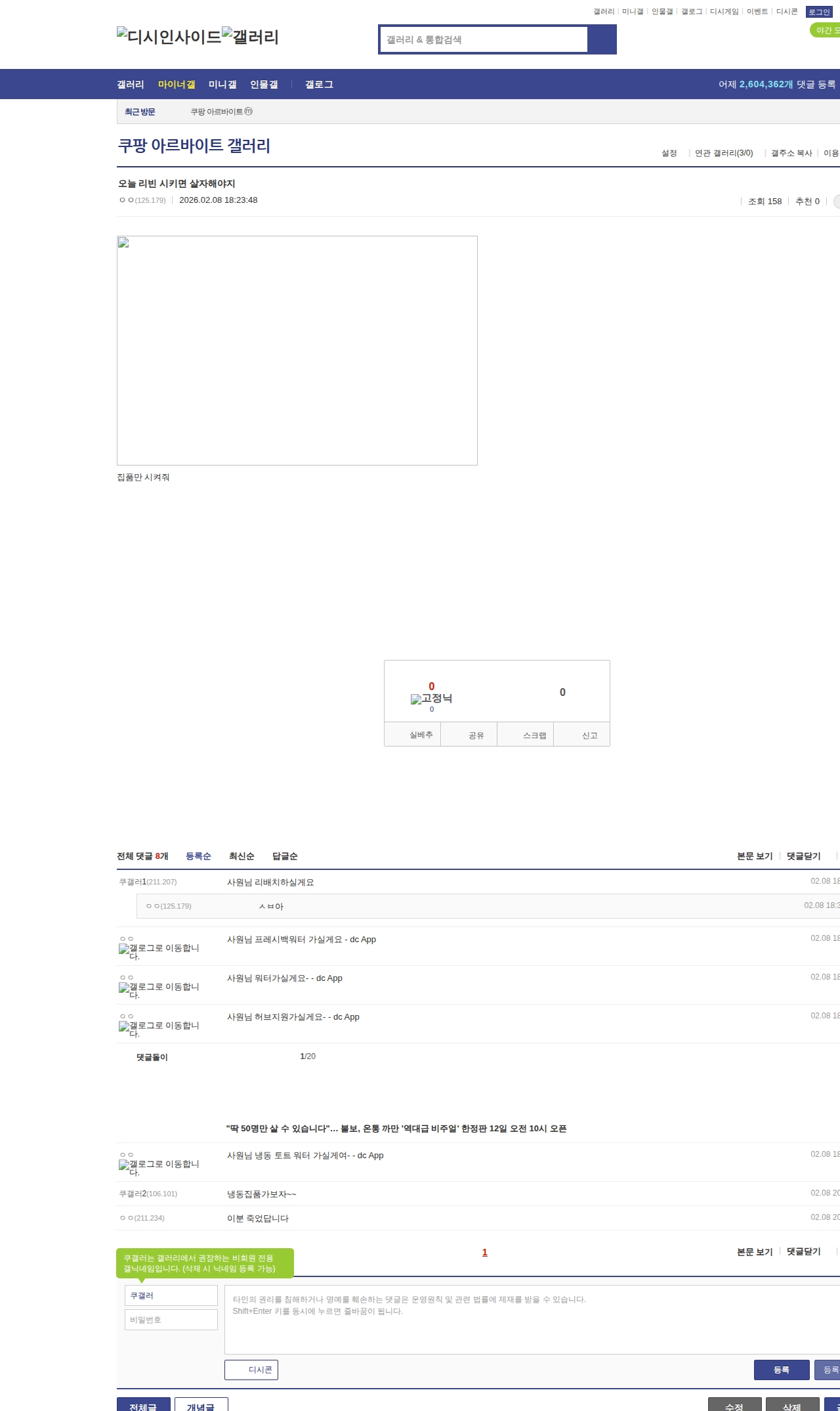
Task: Open 인물갤 link in top utility links
Action: click(x=662, y=12)
